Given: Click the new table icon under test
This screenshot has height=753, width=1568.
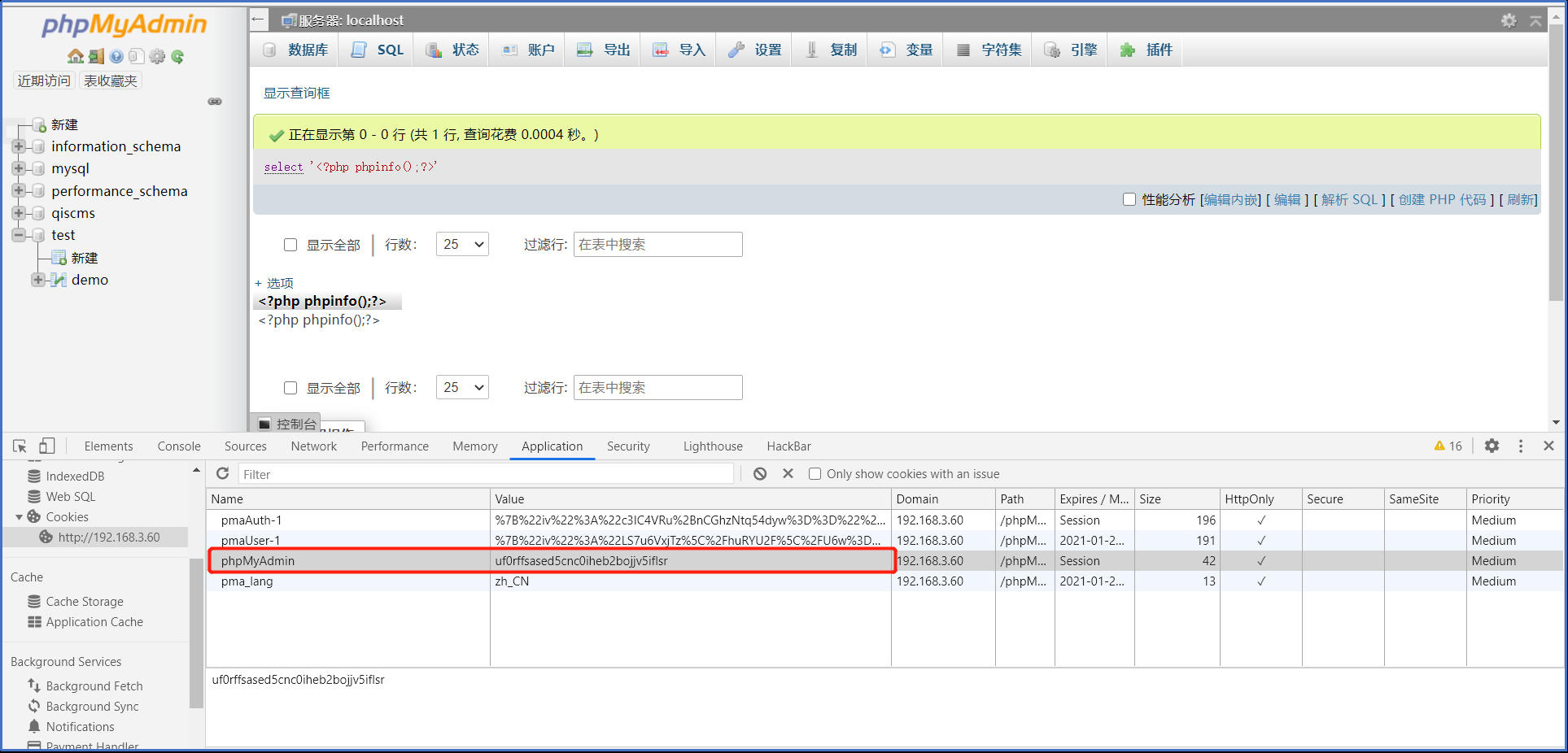Looking at the screenshot, I should point(59,258).
